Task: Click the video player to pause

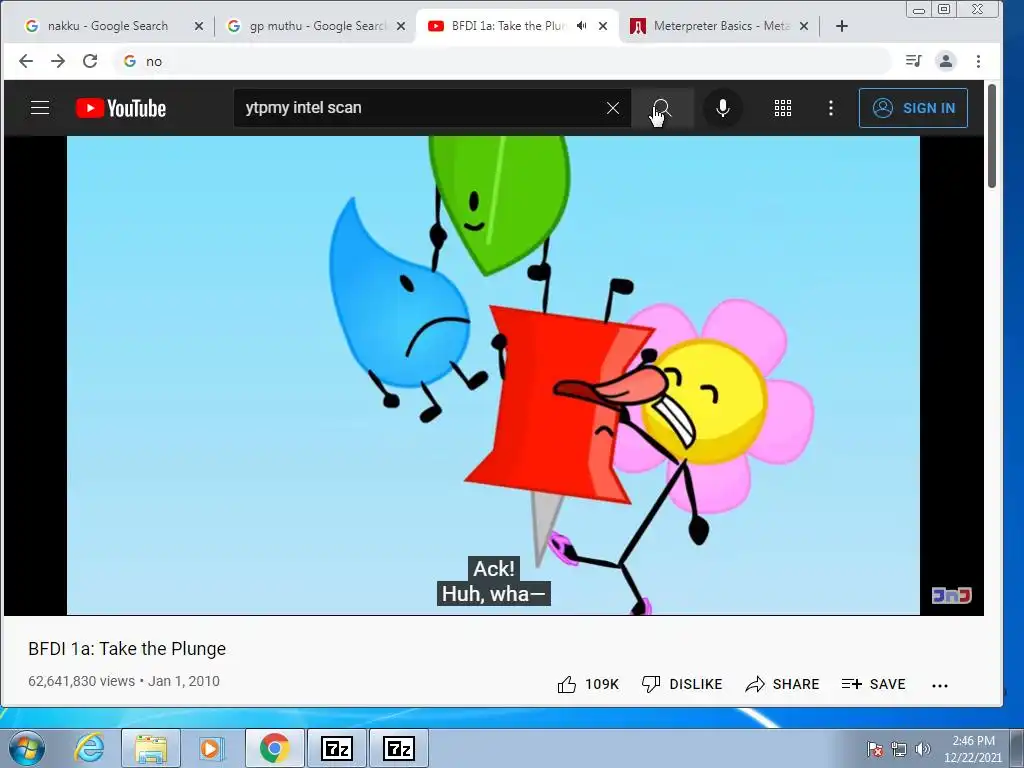Action: point(493,376)
